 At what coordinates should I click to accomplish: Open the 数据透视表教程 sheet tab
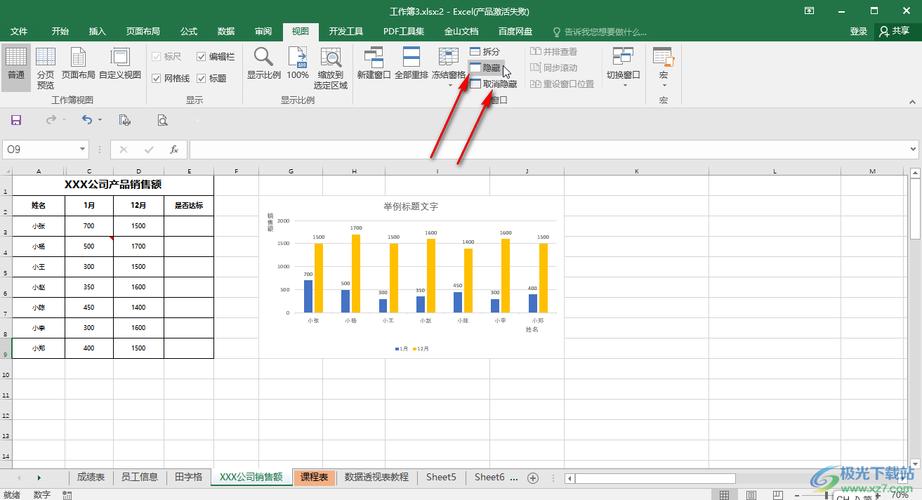[376, 477]
